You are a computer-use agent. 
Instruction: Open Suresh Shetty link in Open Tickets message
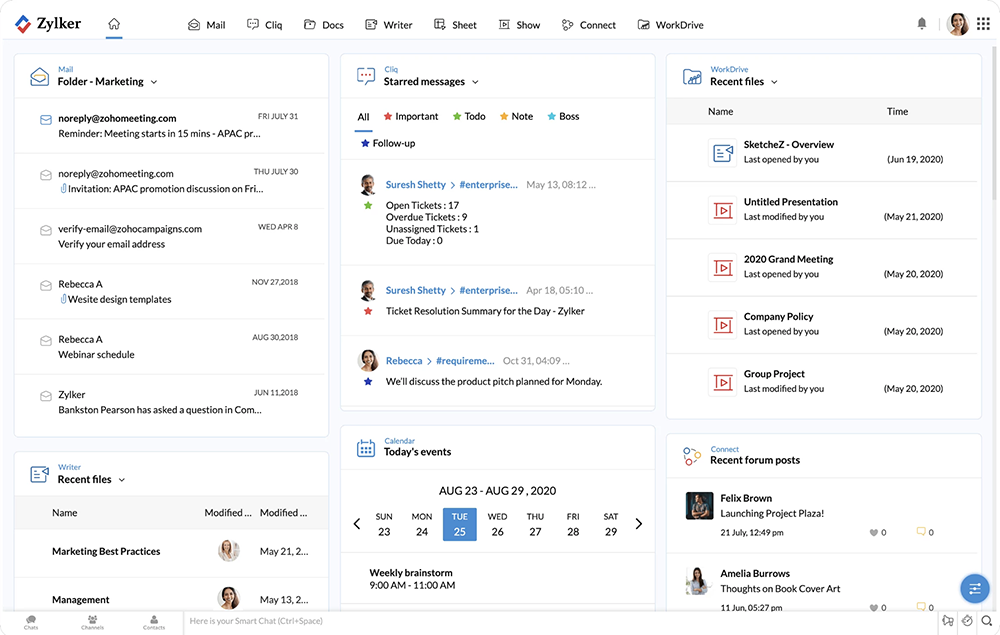point(415,185)
